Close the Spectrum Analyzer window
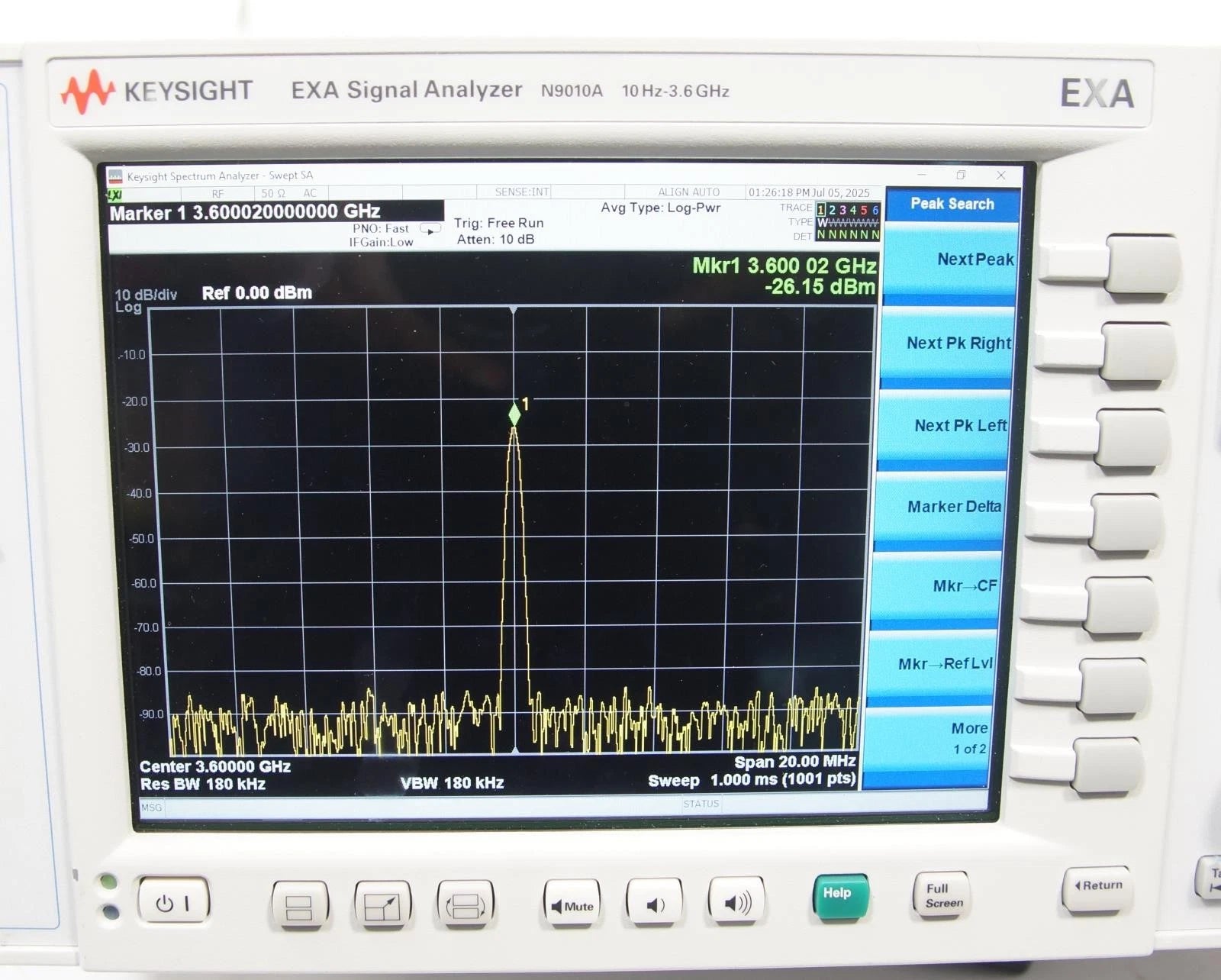The height and width of the screenshot is (980, 1221). point(1000,176)
